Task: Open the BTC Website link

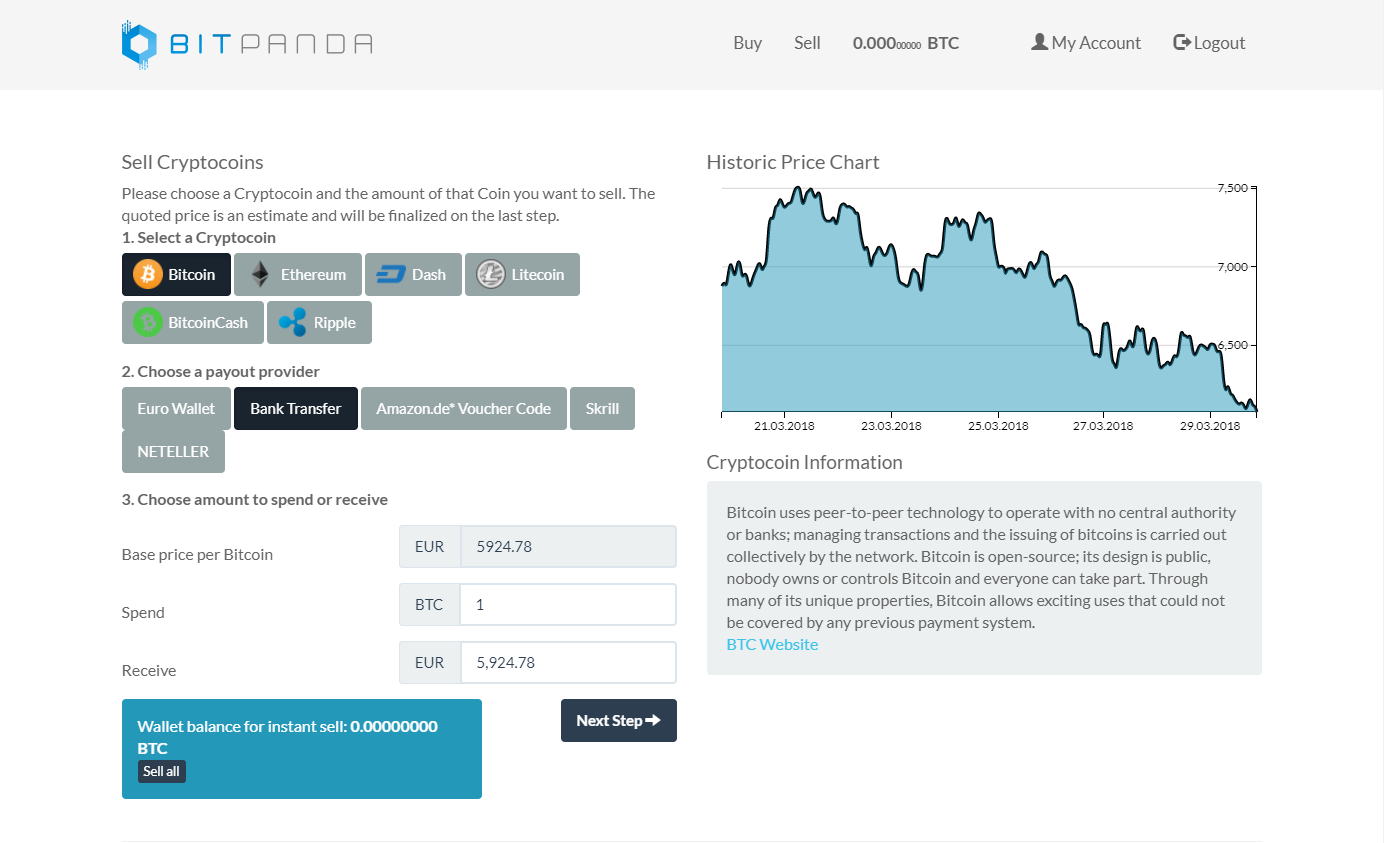Action: [x=772, y=645]
